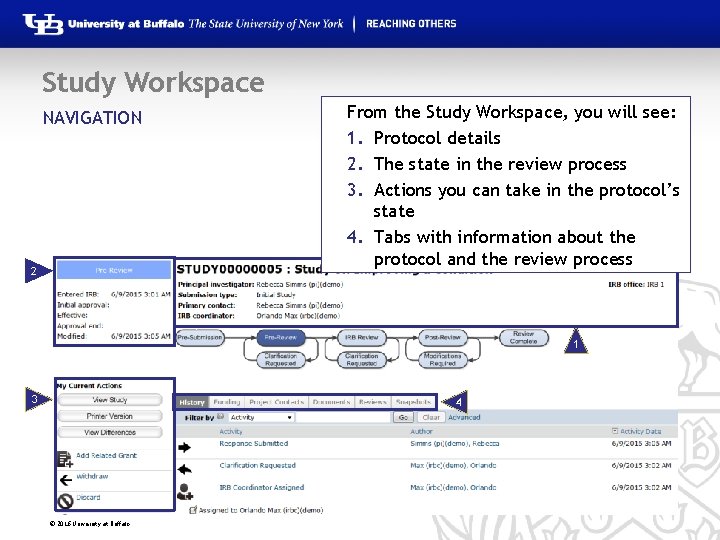
Task: Click the View Differences button
Action: point(110,432)
